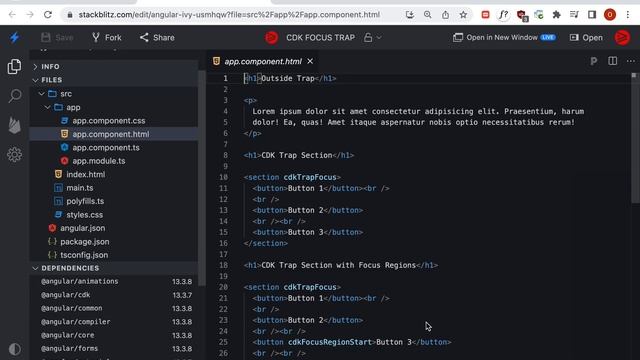Click the StackBlitz lightning bolt logo
The image size is (640, 360).
(15, 38)
